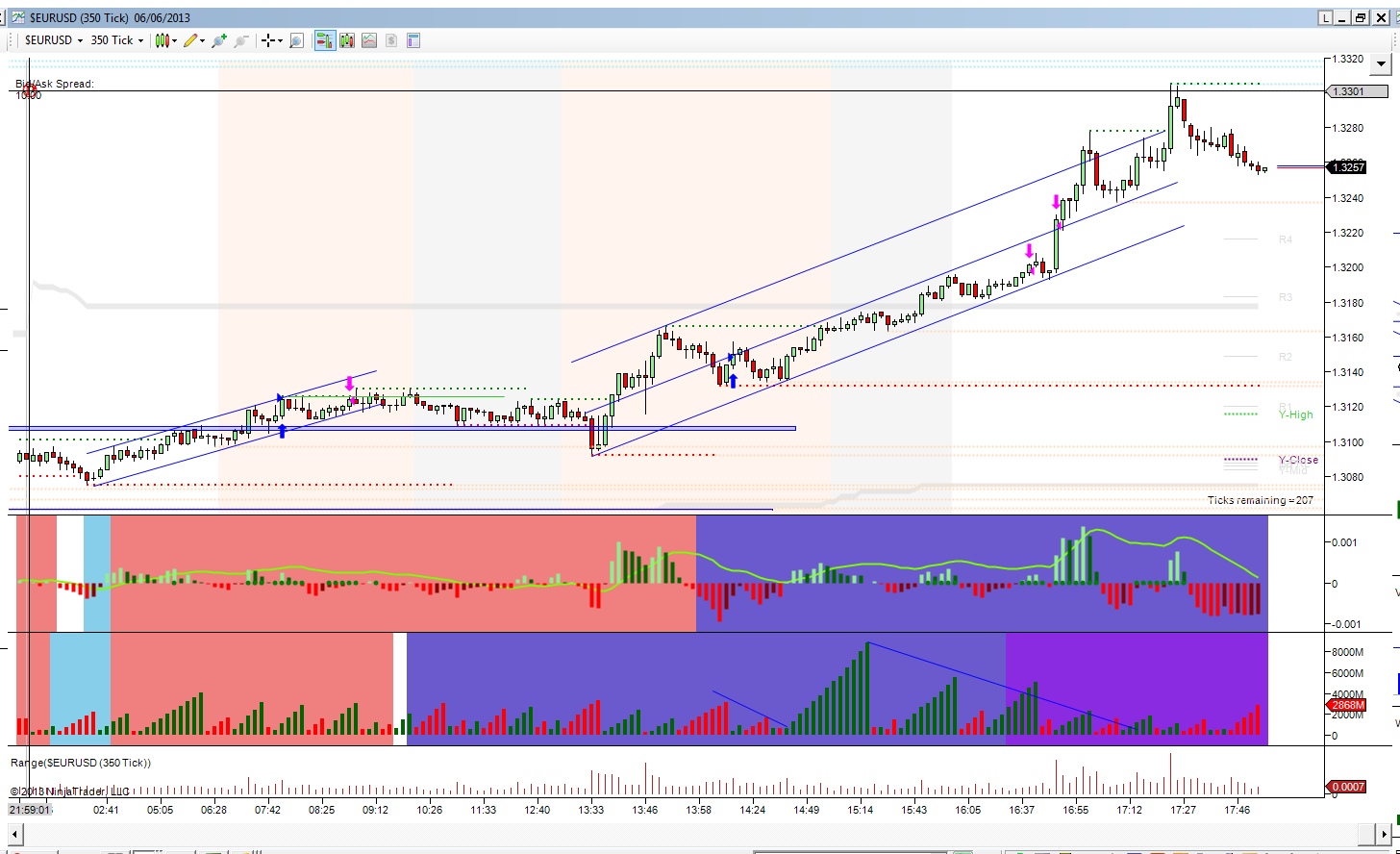Click the 13:33 time axis label
The image size is (1400, 854).
(591, 810)
